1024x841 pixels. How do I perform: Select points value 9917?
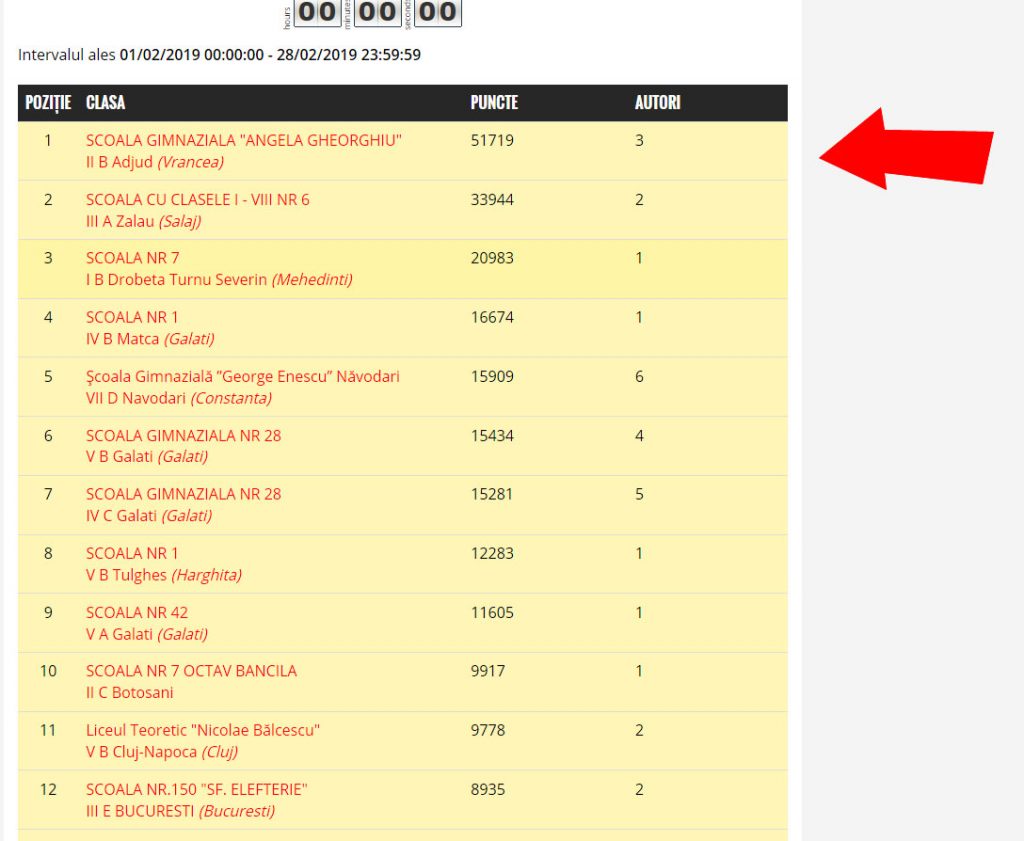tap(488, 671)
